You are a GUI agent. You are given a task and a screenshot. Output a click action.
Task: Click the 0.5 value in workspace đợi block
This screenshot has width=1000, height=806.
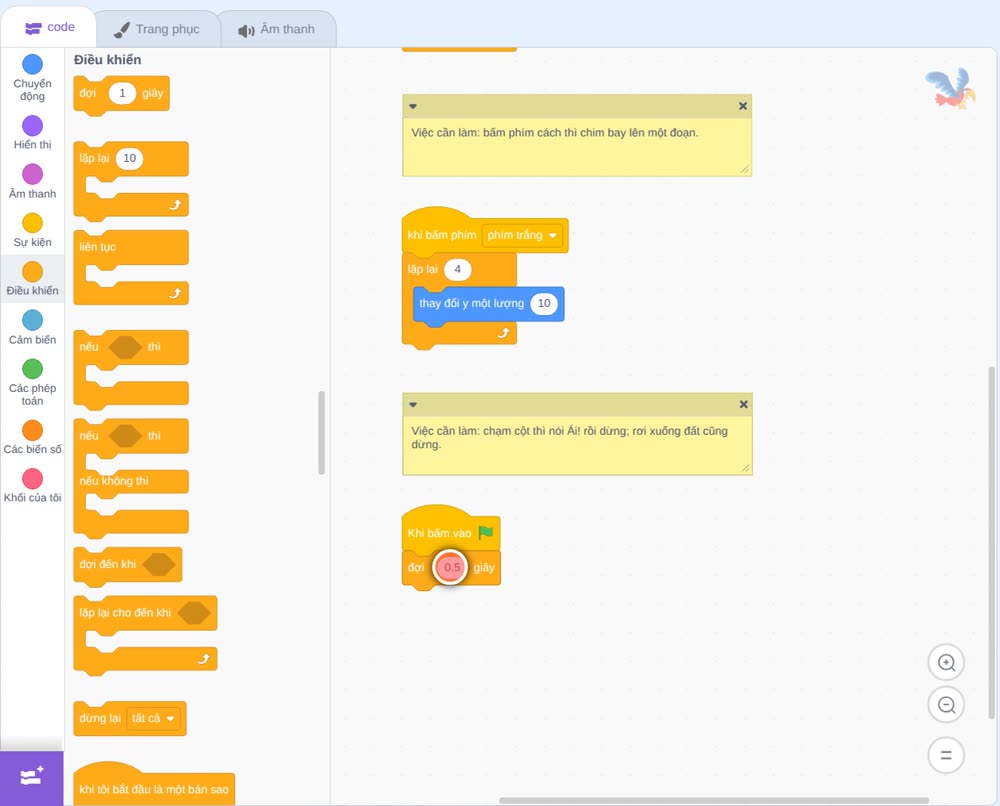[x=452, y=567]
